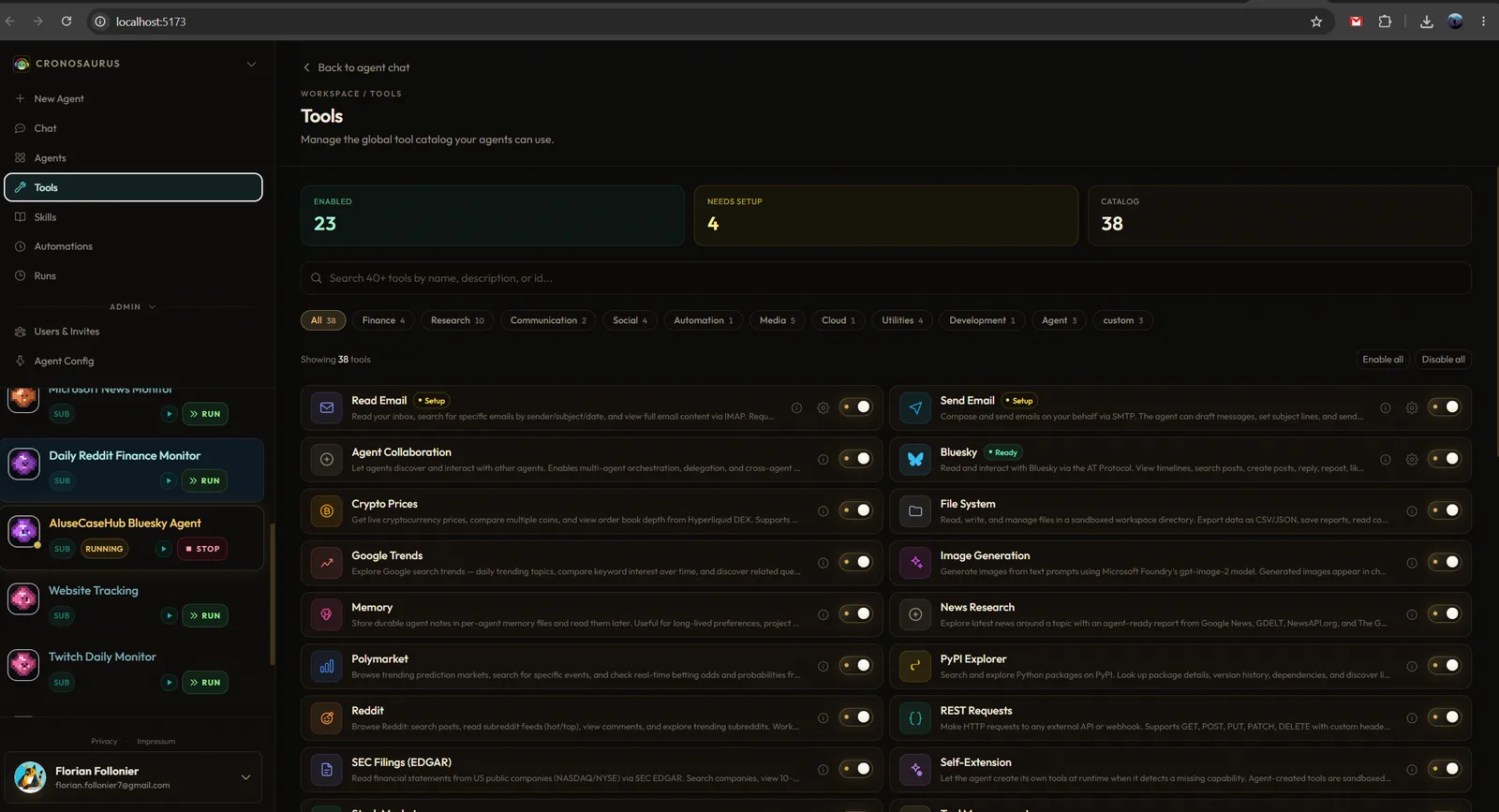Disable the Agent Collaboration tool switch
This screenshot has width=1499, height=812.
855,459
